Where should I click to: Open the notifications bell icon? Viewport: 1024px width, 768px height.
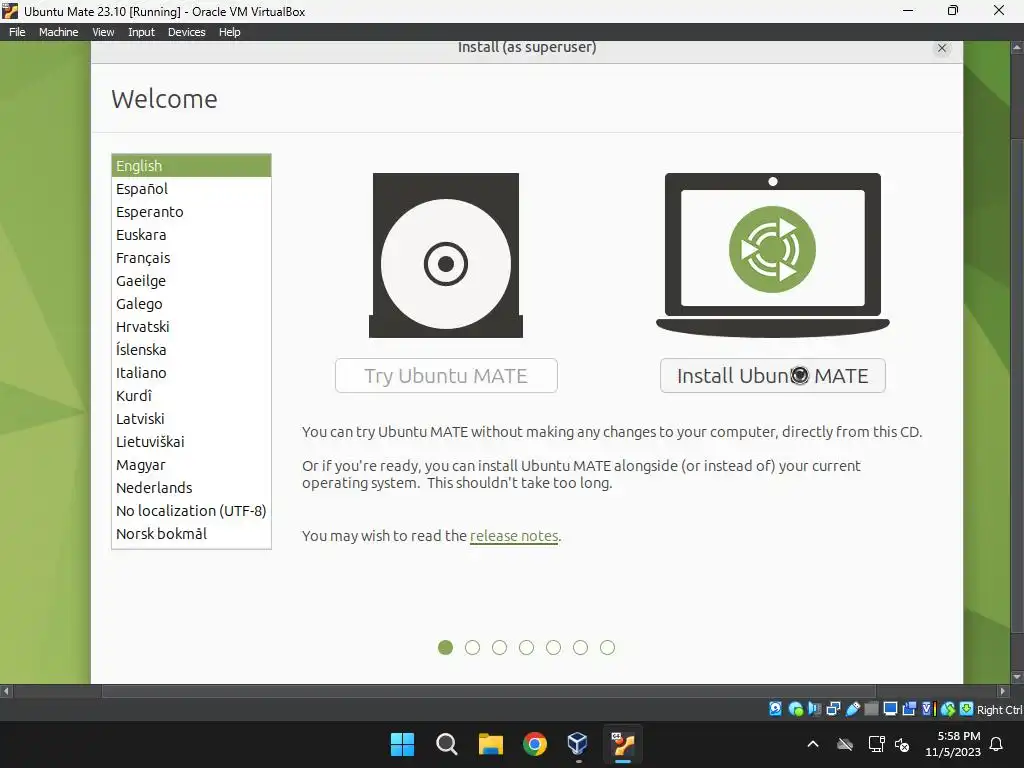[x=997, y=744]
